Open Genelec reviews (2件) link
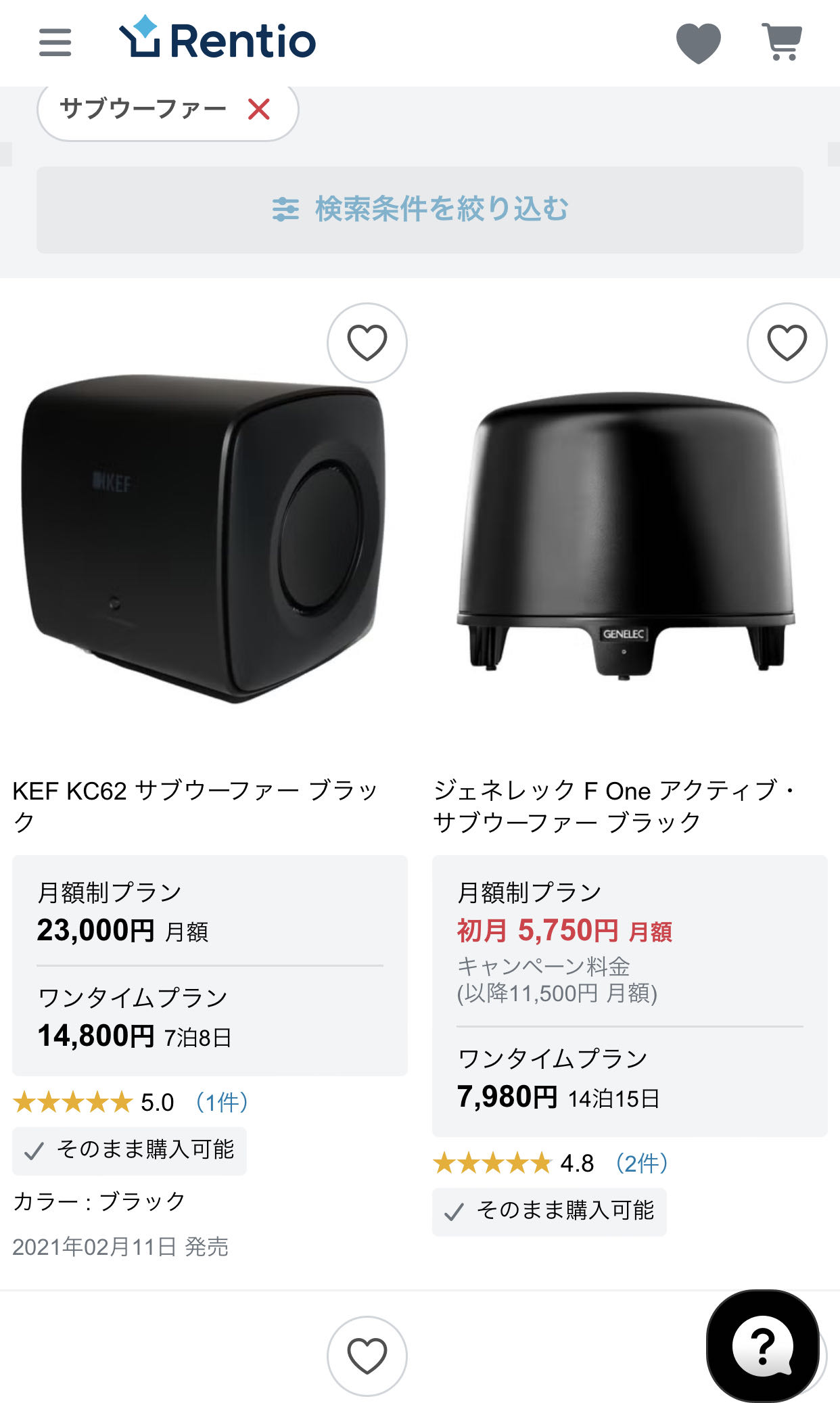Screen dimensions: 840x1403 [x=642, y=1164]
